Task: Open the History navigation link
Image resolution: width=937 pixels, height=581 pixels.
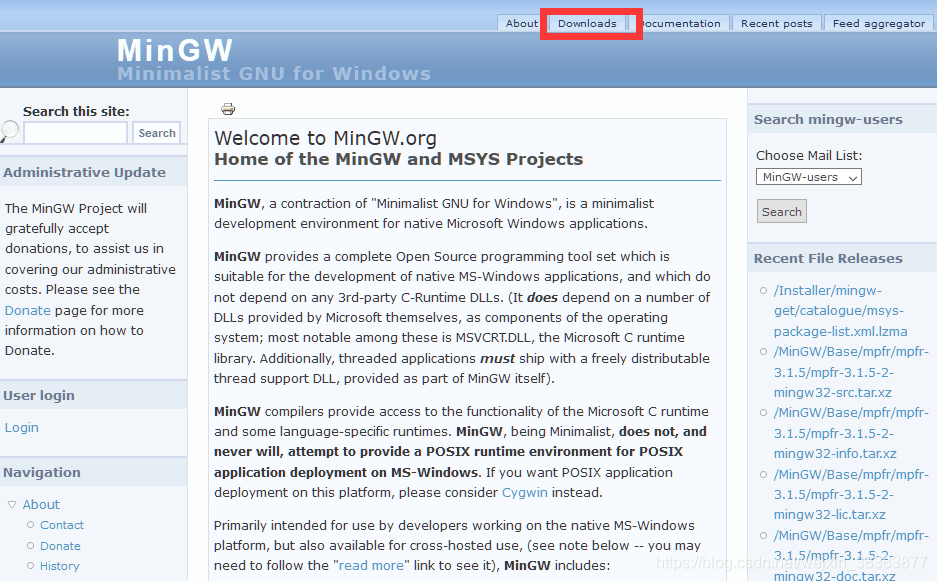Action: coord(59,565)
